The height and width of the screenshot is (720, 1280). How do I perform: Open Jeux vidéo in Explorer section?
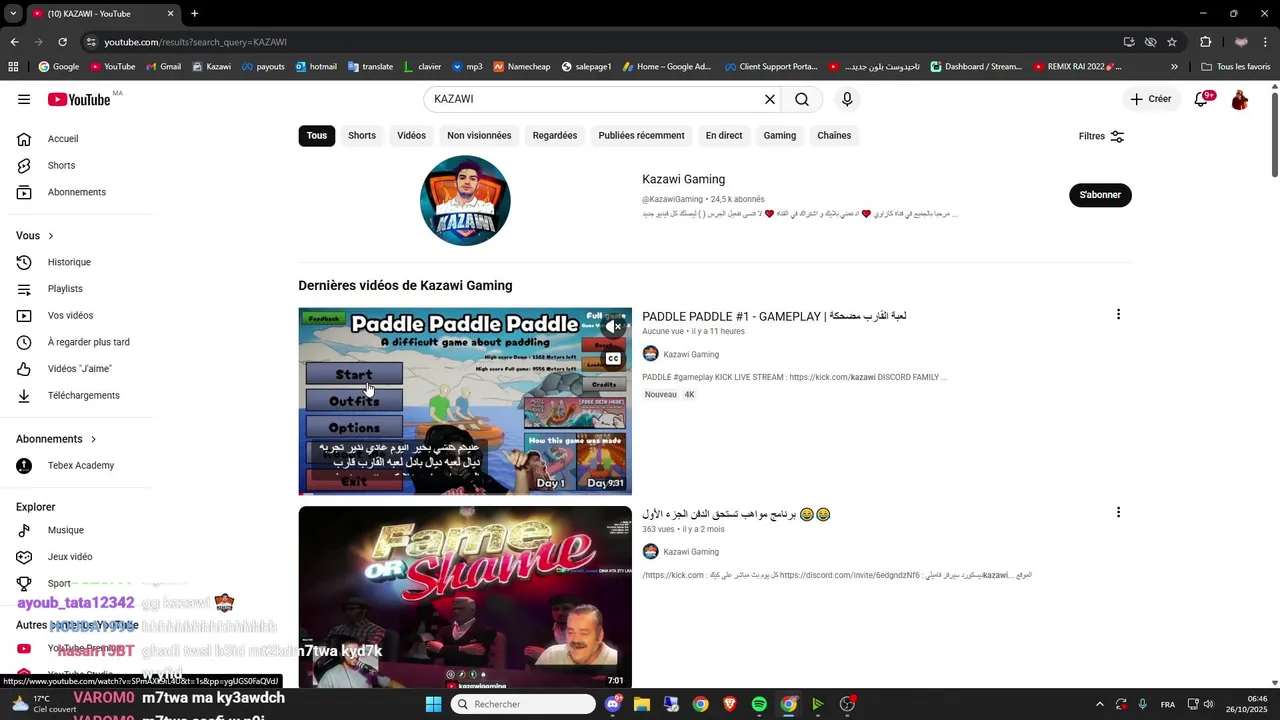pos(70,557)
